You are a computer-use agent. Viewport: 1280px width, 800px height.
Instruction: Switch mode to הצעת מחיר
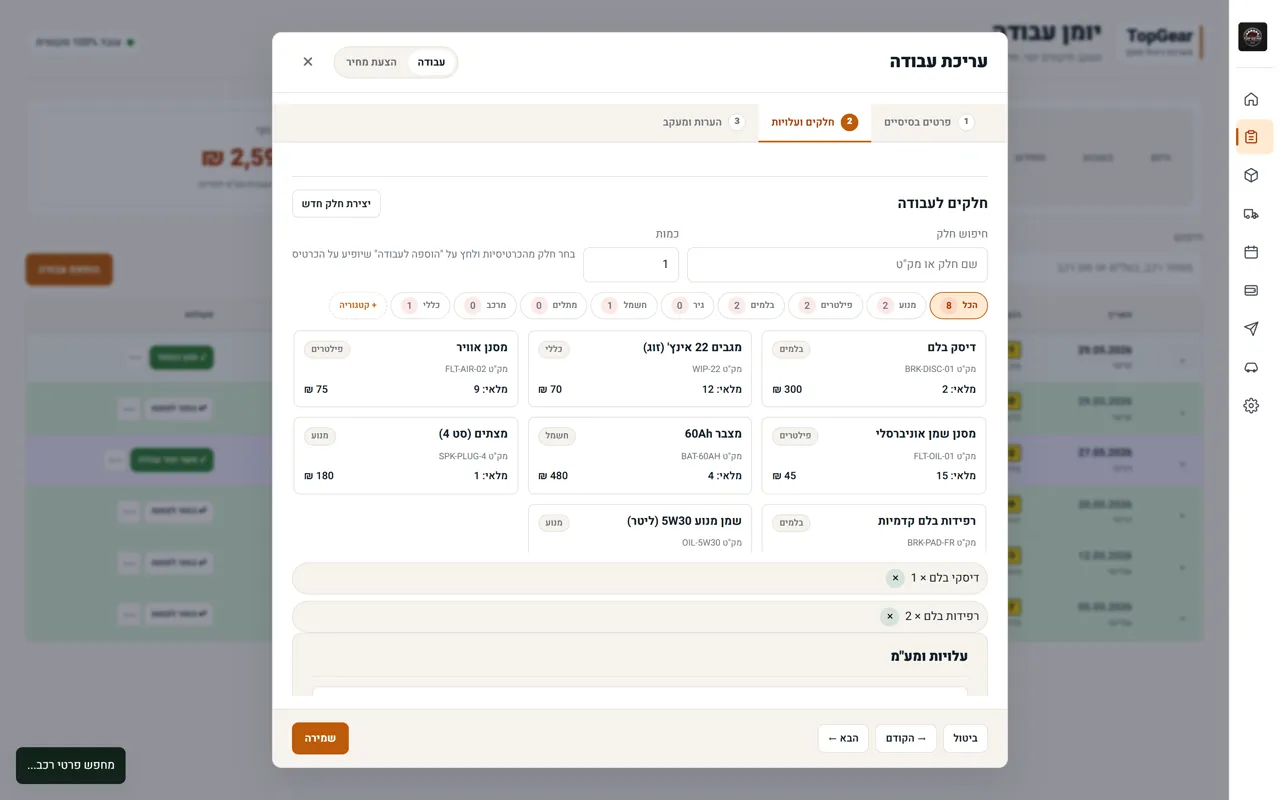371,62
